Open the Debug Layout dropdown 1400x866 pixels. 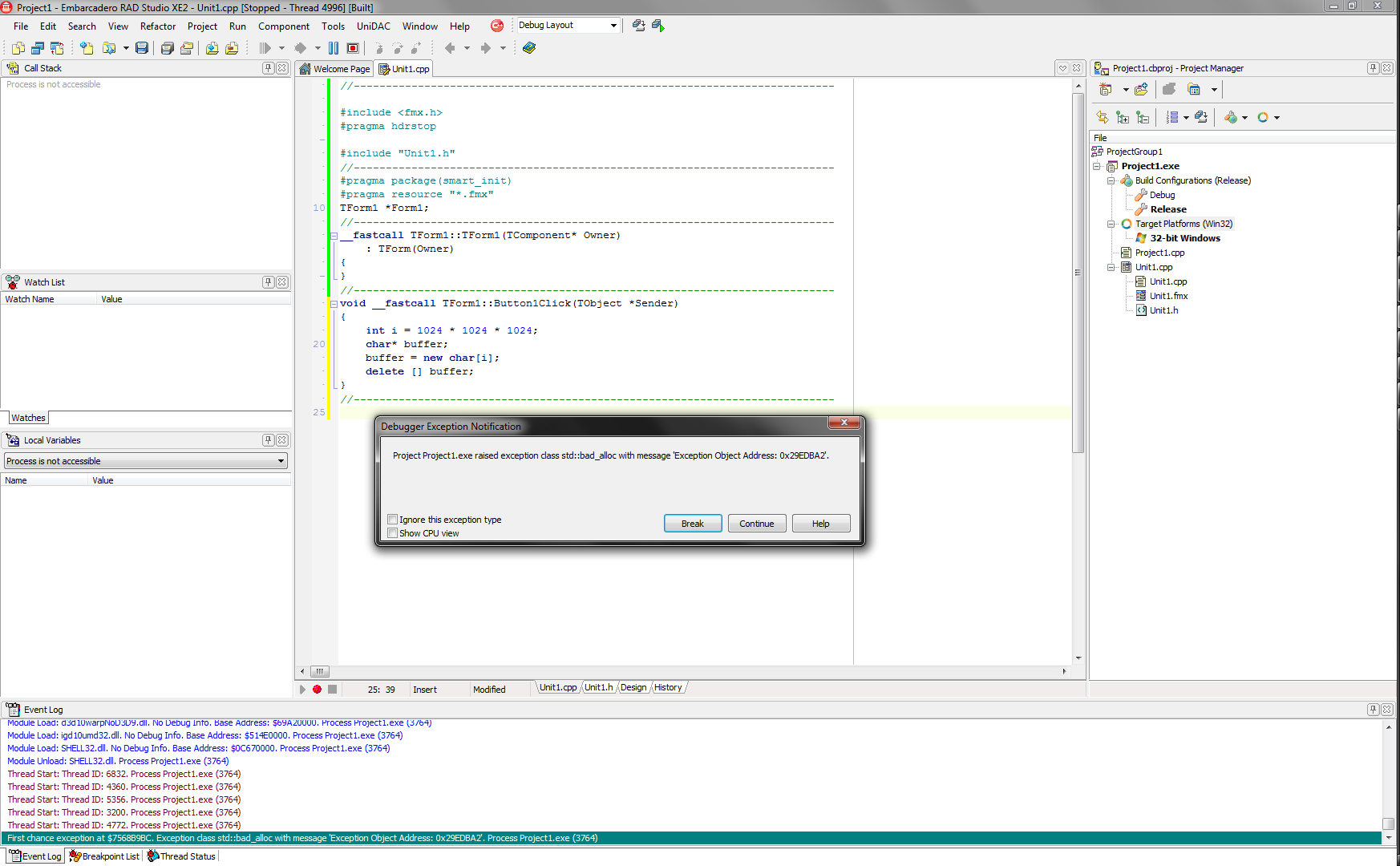point(613,26)
